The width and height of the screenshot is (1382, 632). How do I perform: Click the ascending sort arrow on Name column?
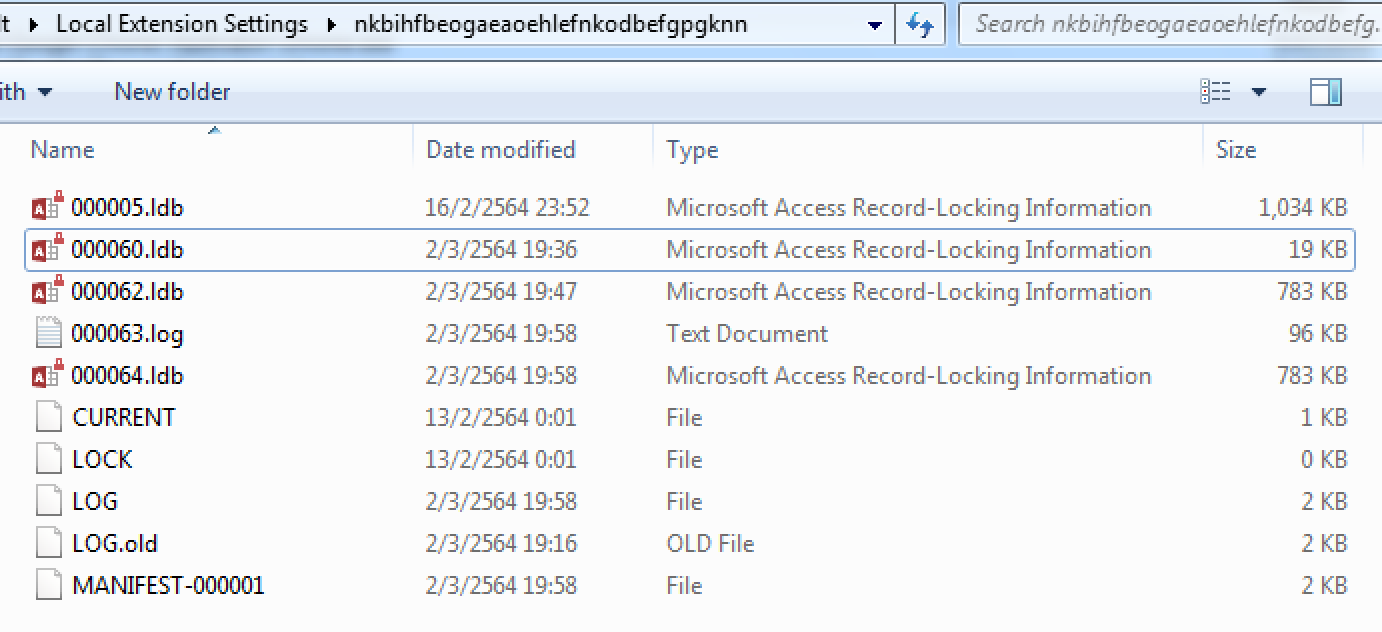pos(213,127)
